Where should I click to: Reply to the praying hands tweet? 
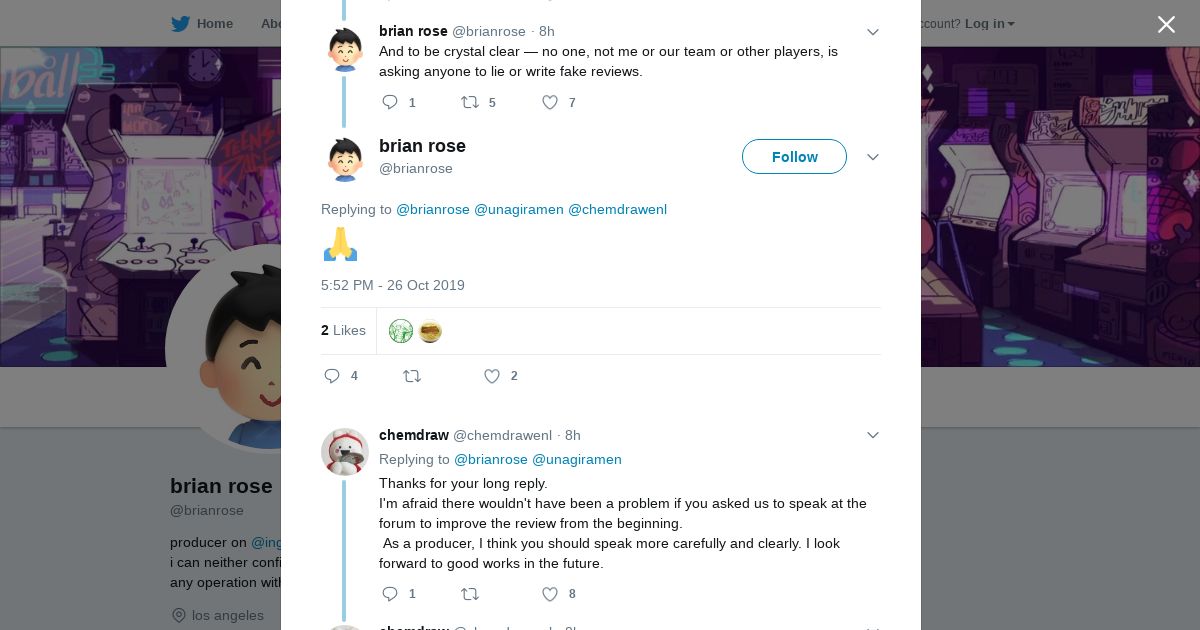tap(333, 376)
